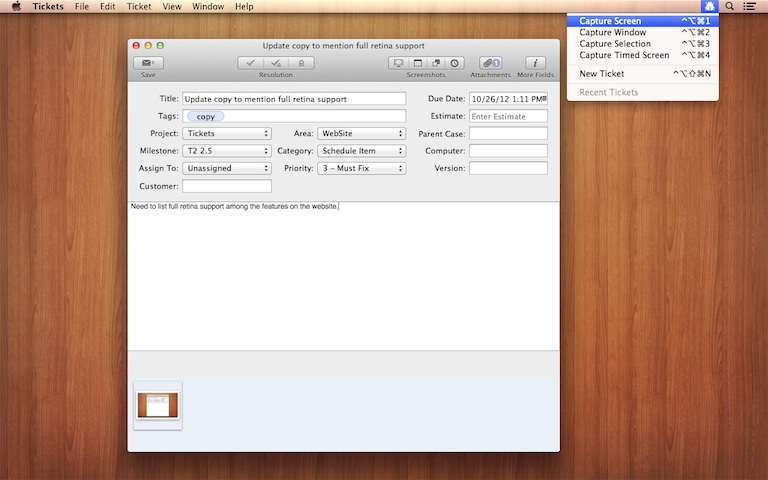
Task: Click the window capture icon under Screenshots
Action: 418,63
